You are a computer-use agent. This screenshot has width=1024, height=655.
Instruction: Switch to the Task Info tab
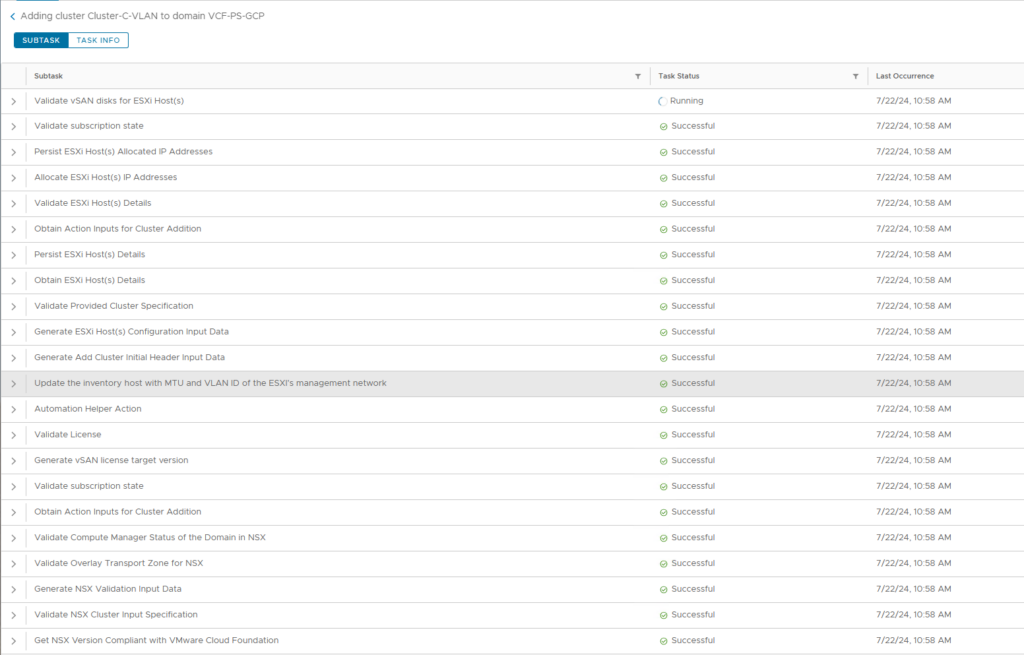[x=98, y=40]
